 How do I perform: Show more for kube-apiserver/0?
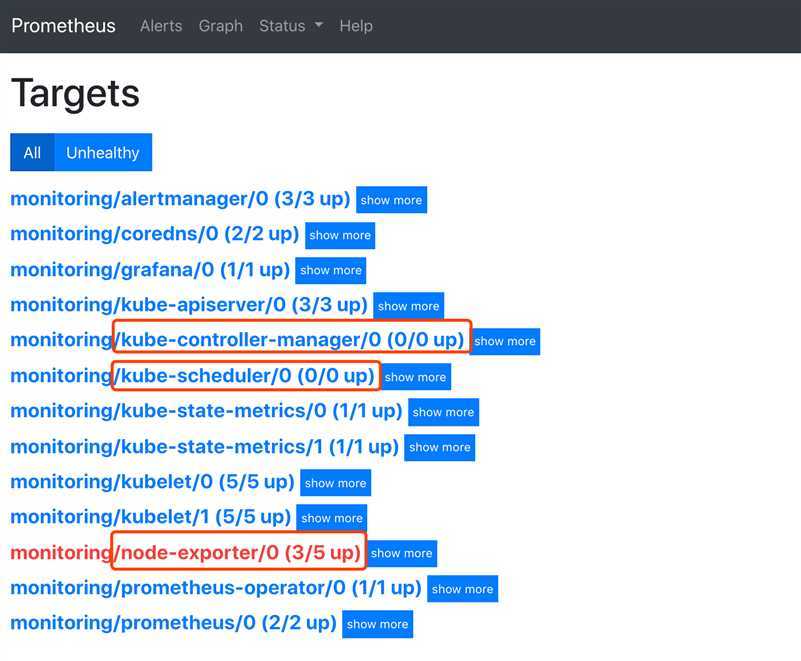[409, 306]
